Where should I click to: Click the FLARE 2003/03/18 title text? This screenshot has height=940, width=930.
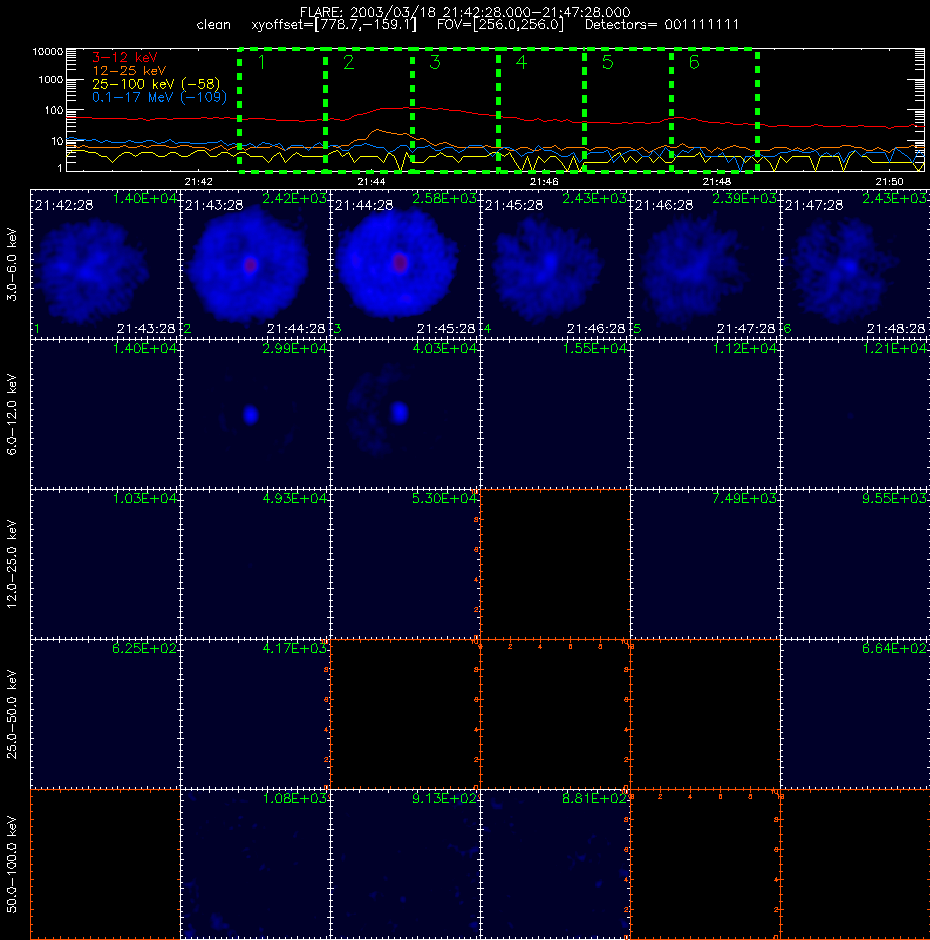click(465, 12)
